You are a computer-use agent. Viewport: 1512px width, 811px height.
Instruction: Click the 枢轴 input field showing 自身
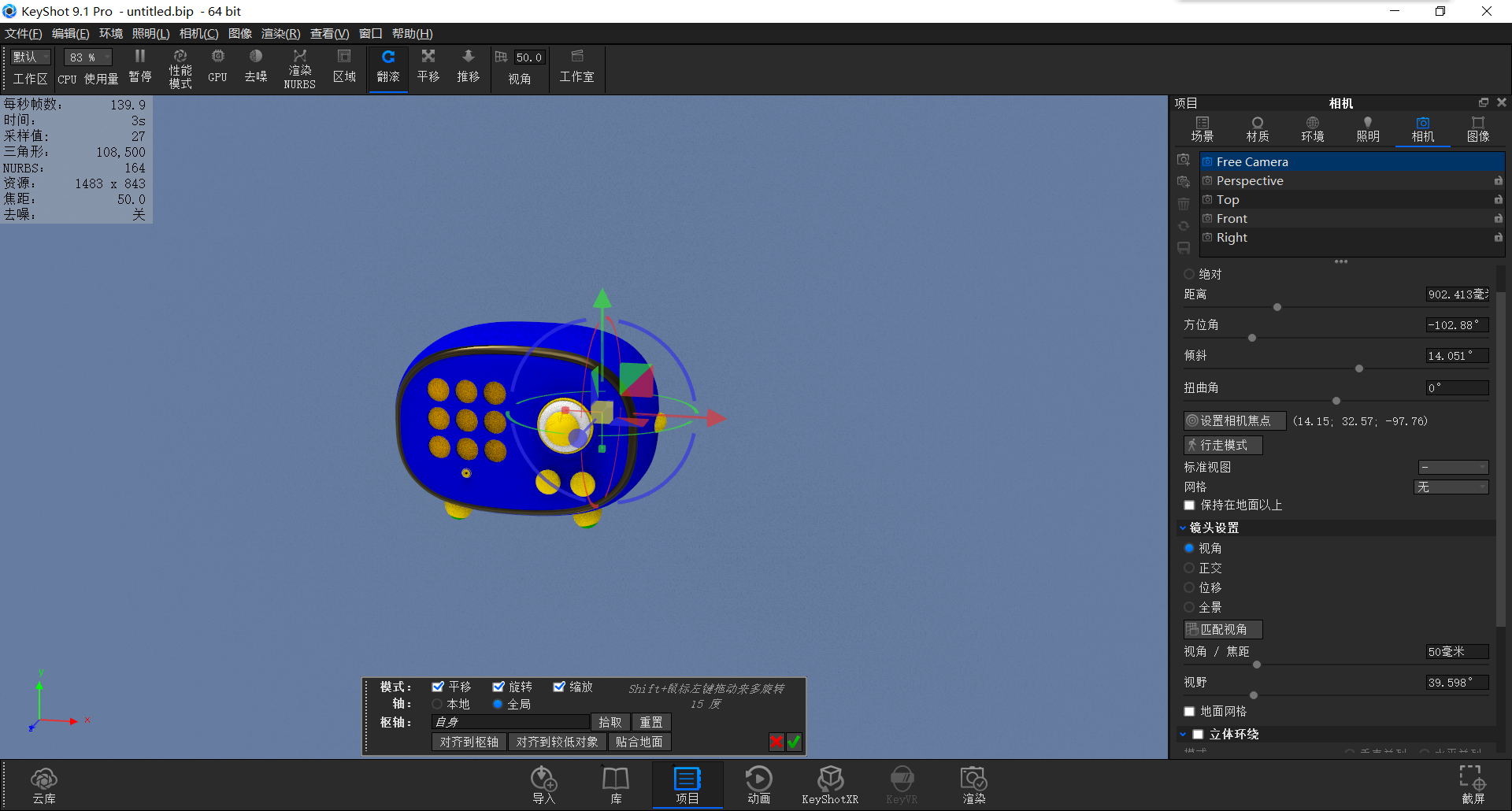pos(508,721)
